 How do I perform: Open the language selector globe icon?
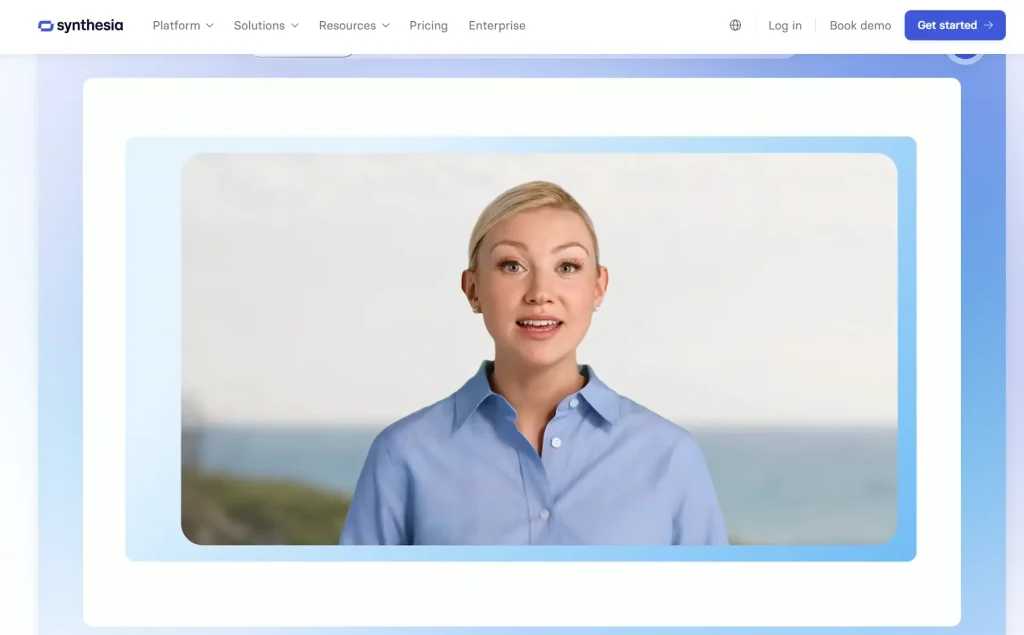tap(735, 26)
